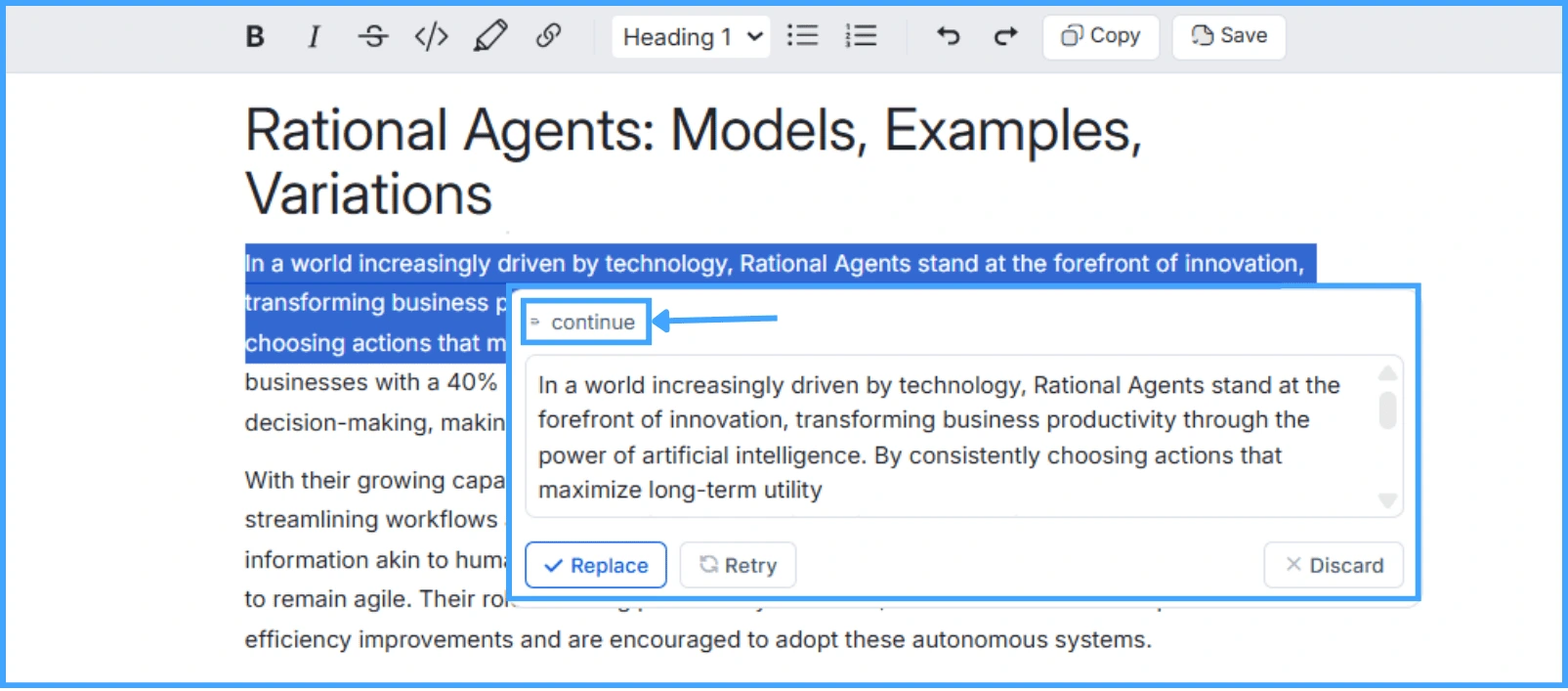Viewport: 1568px width, 691px height.
Task: Click Replace to accept AI text
Action: (596, 565)
